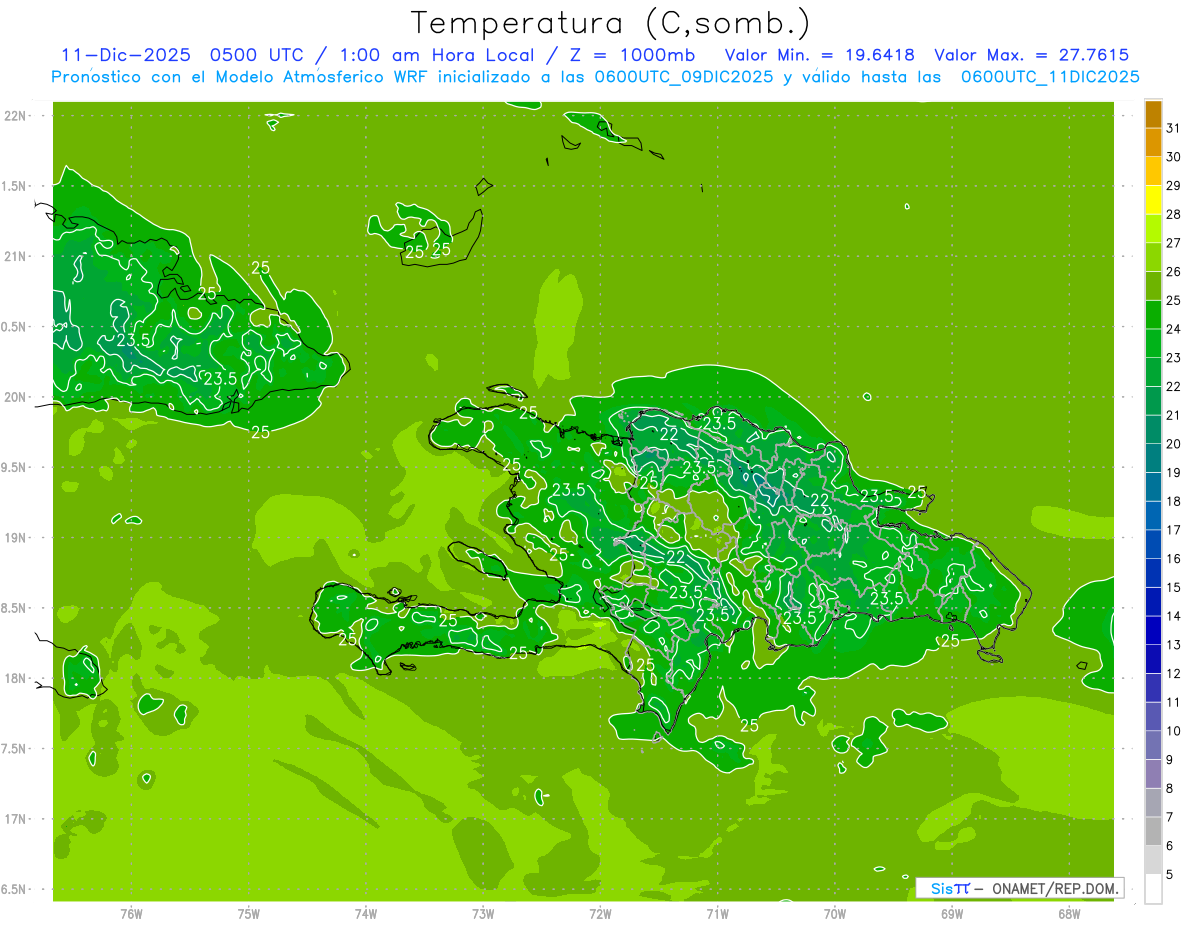Click the dark blue legend swatch between 13 and 14

coord(1153,630)
